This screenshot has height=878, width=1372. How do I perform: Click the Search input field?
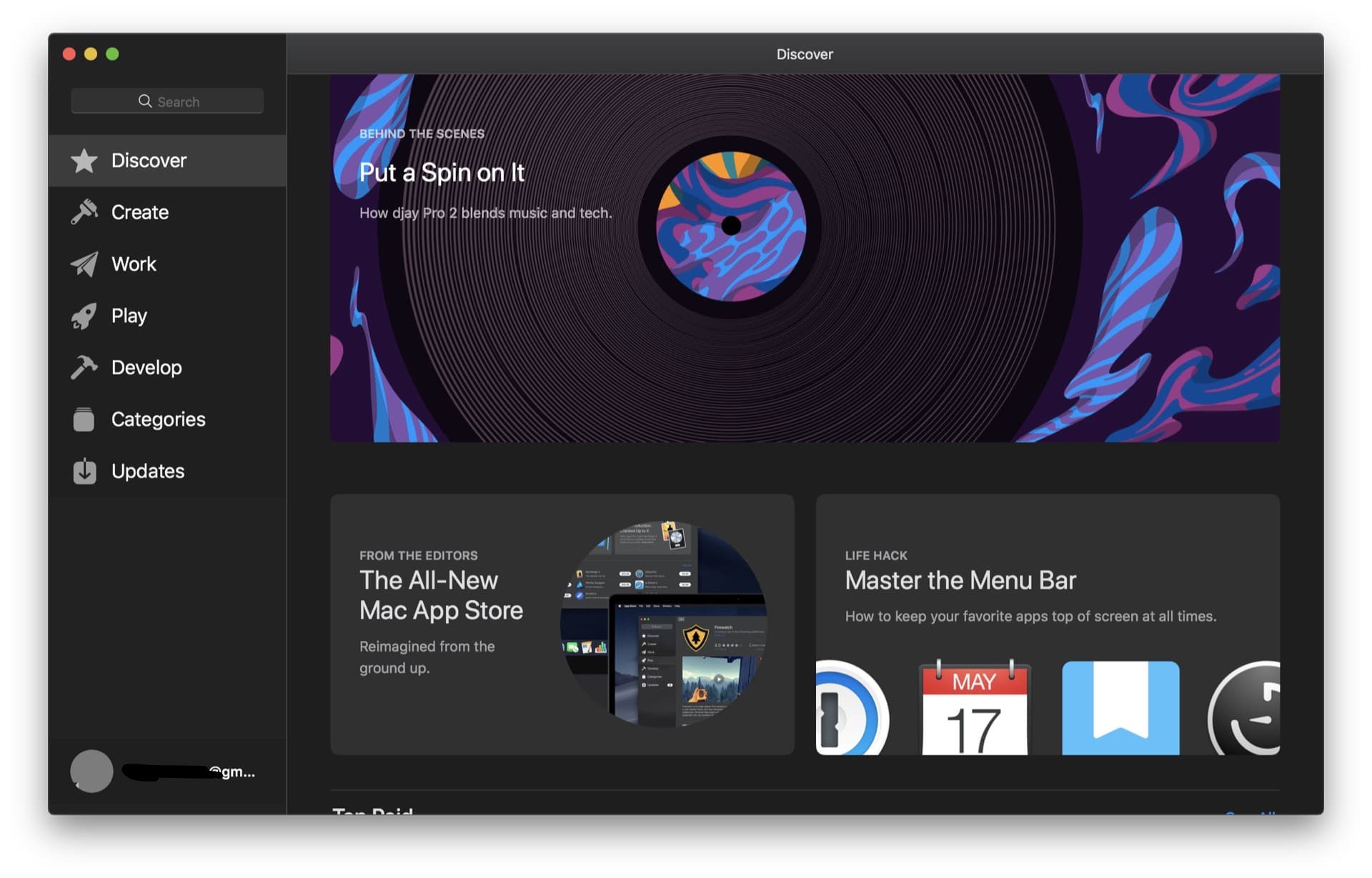click(167, 101)
